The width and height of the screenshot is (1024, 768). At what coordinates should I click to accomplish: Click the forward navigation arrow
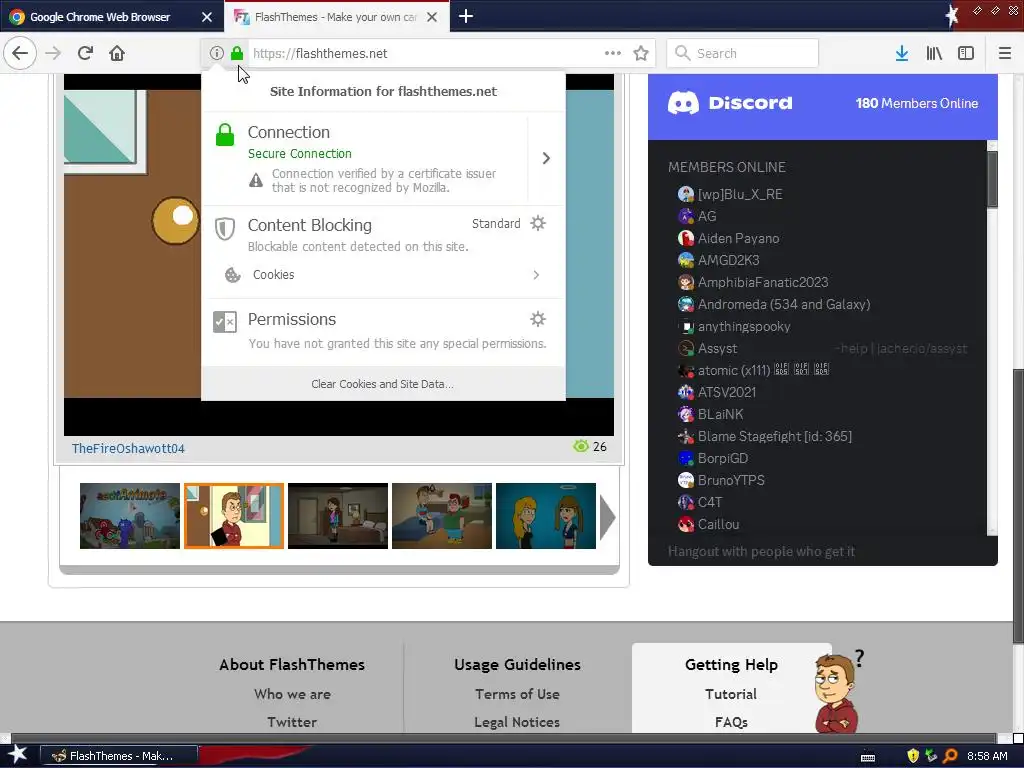pos(53,53)
